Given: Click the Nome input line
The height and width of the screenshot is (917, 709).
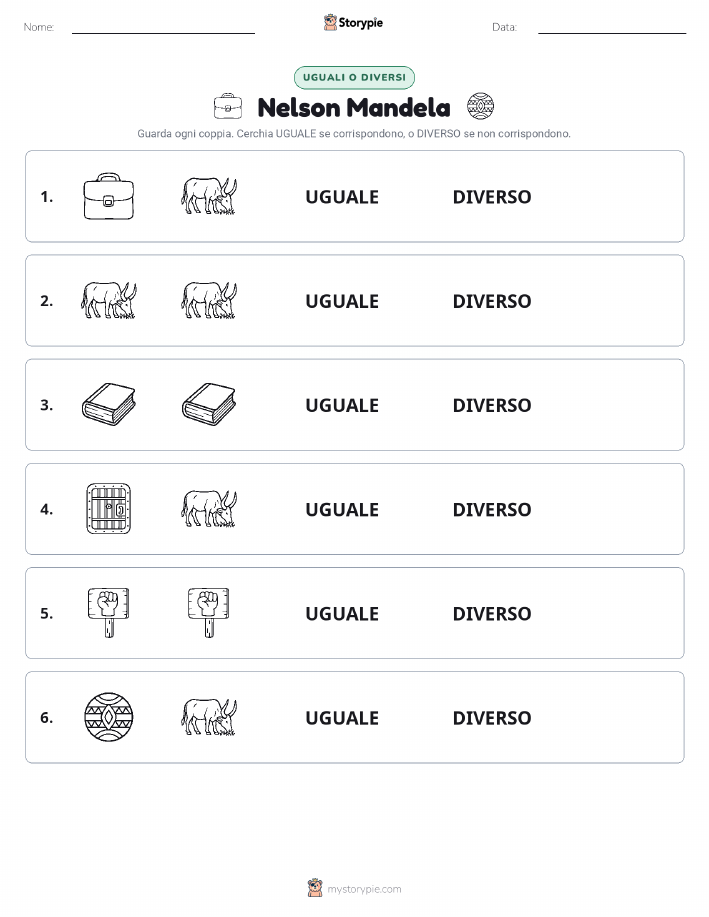Looking at the screenshot, I should 163,28.
